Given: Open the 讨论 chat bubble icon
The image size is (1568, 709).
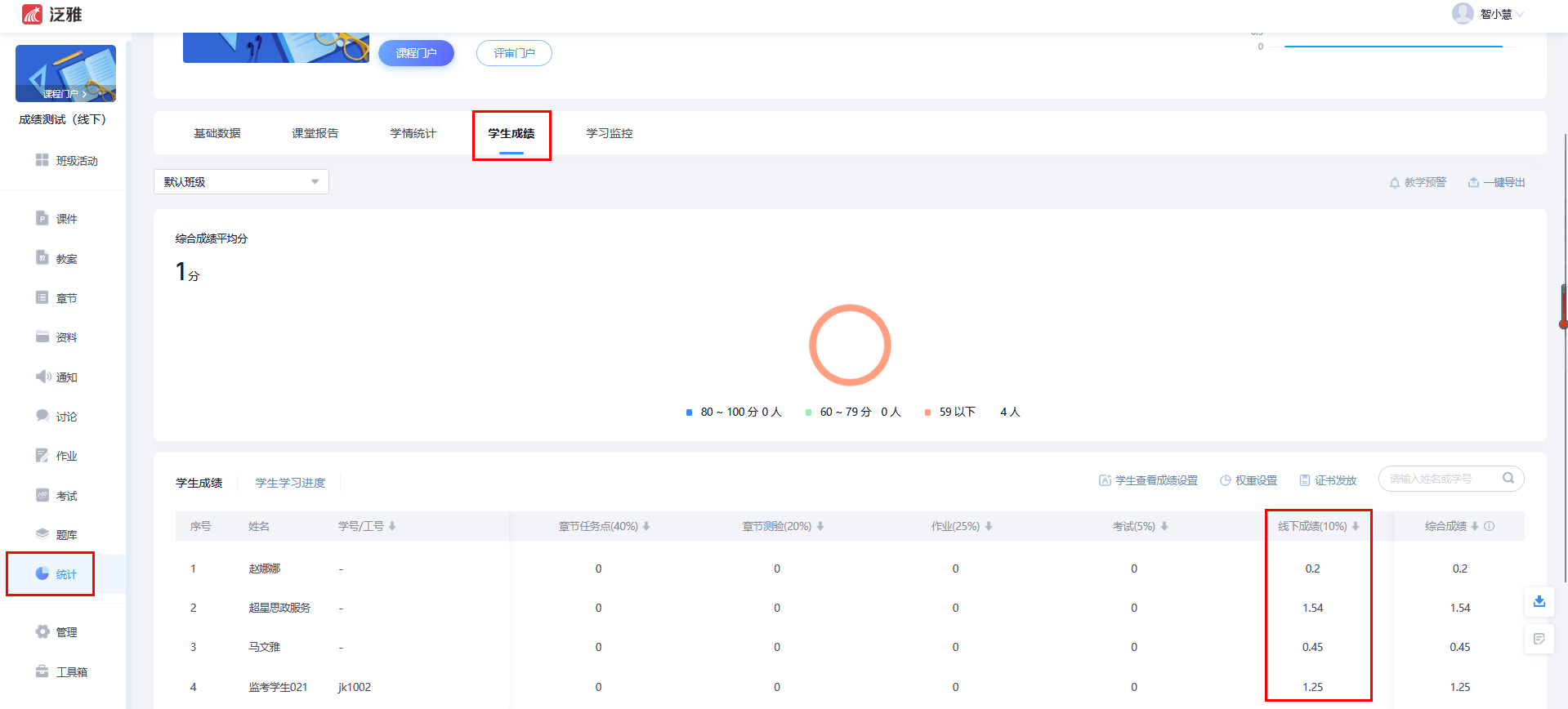Looking at the screenshot, I should point(42,416).
